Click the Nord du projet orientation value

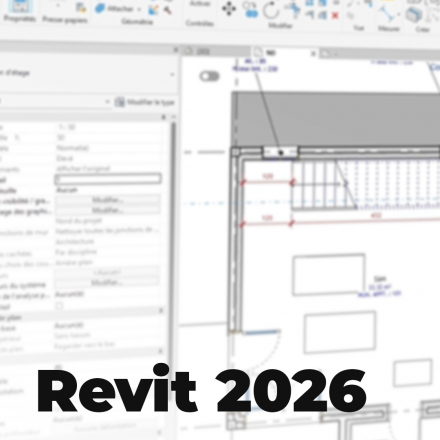[79, 221]
